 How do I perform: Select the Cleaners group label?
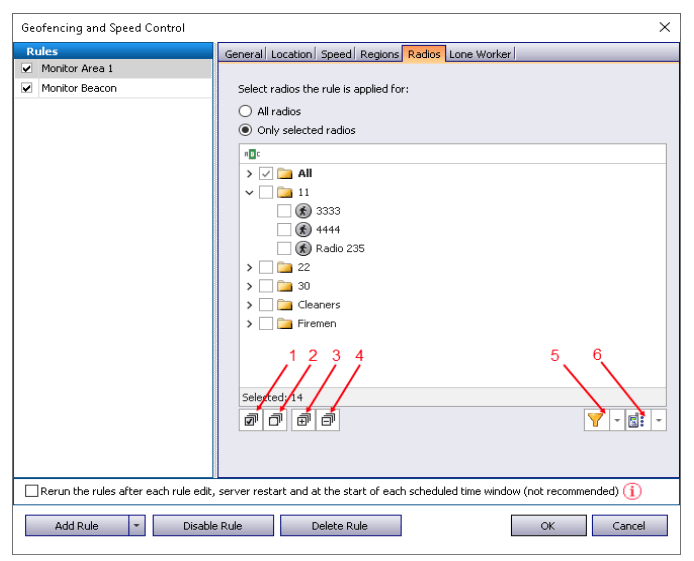[x=319, y=304]
